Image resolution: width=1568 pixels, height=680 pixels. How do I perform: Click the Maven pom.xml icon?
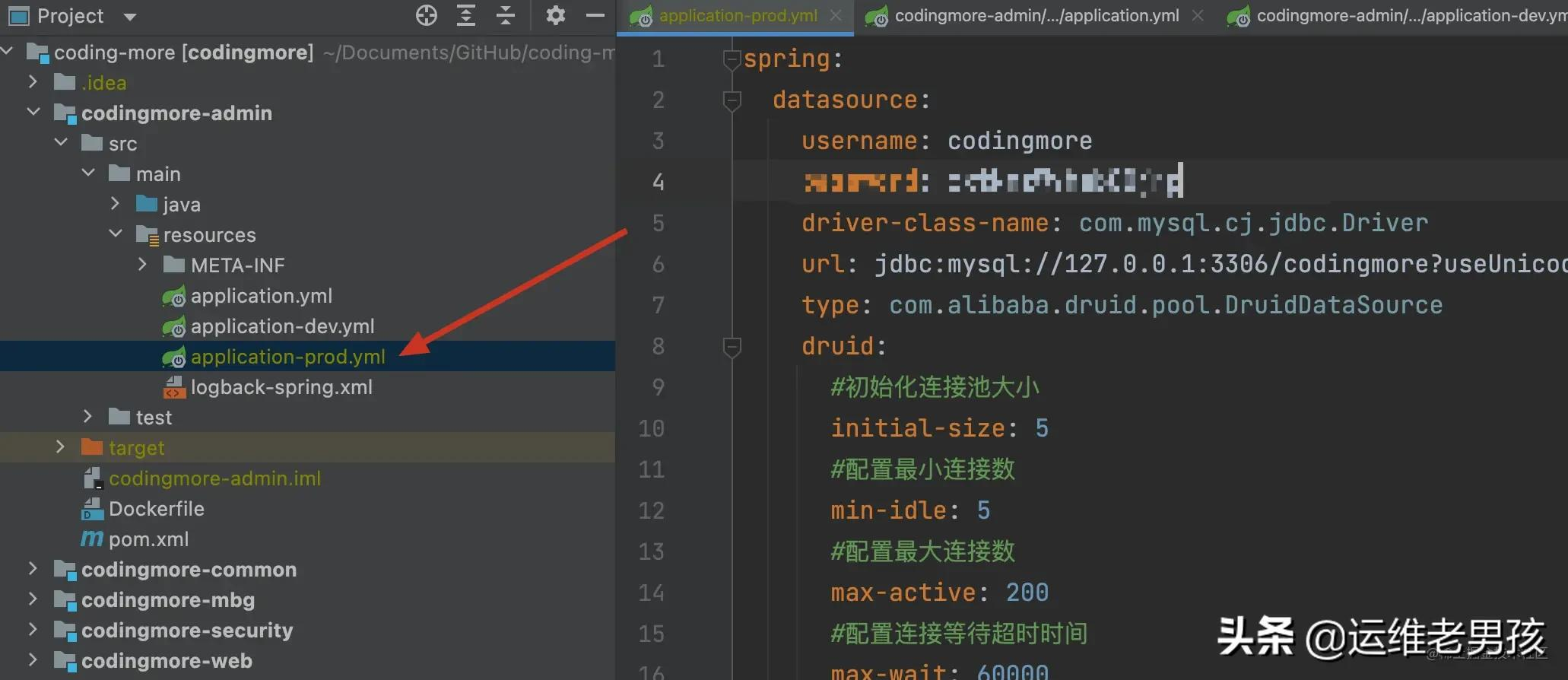click(92, 539)
